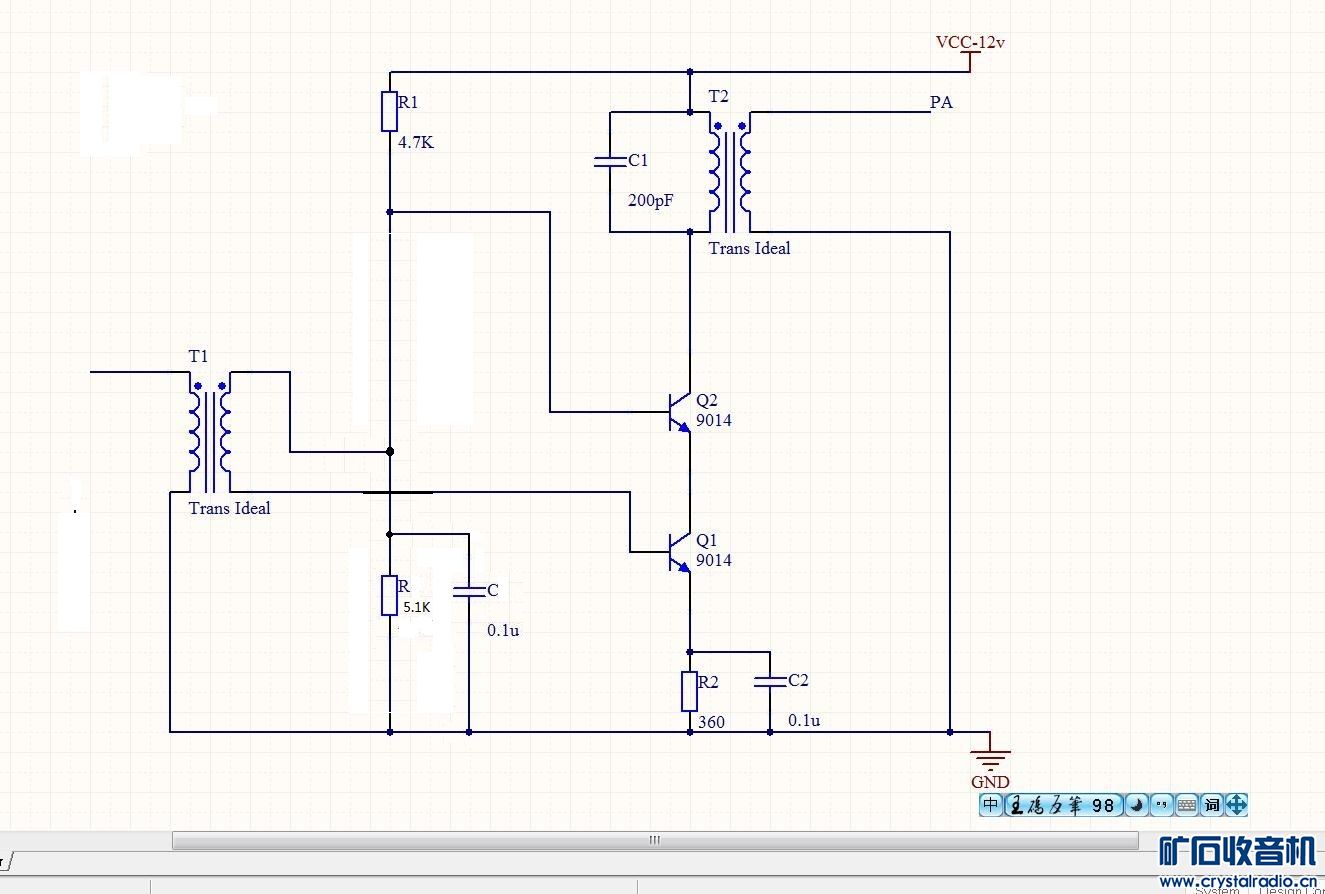Click the IME bar four-arrow move handle
Image resolution: width=1325 pixels, height=894 pixels.
[x=1236, y=804]
